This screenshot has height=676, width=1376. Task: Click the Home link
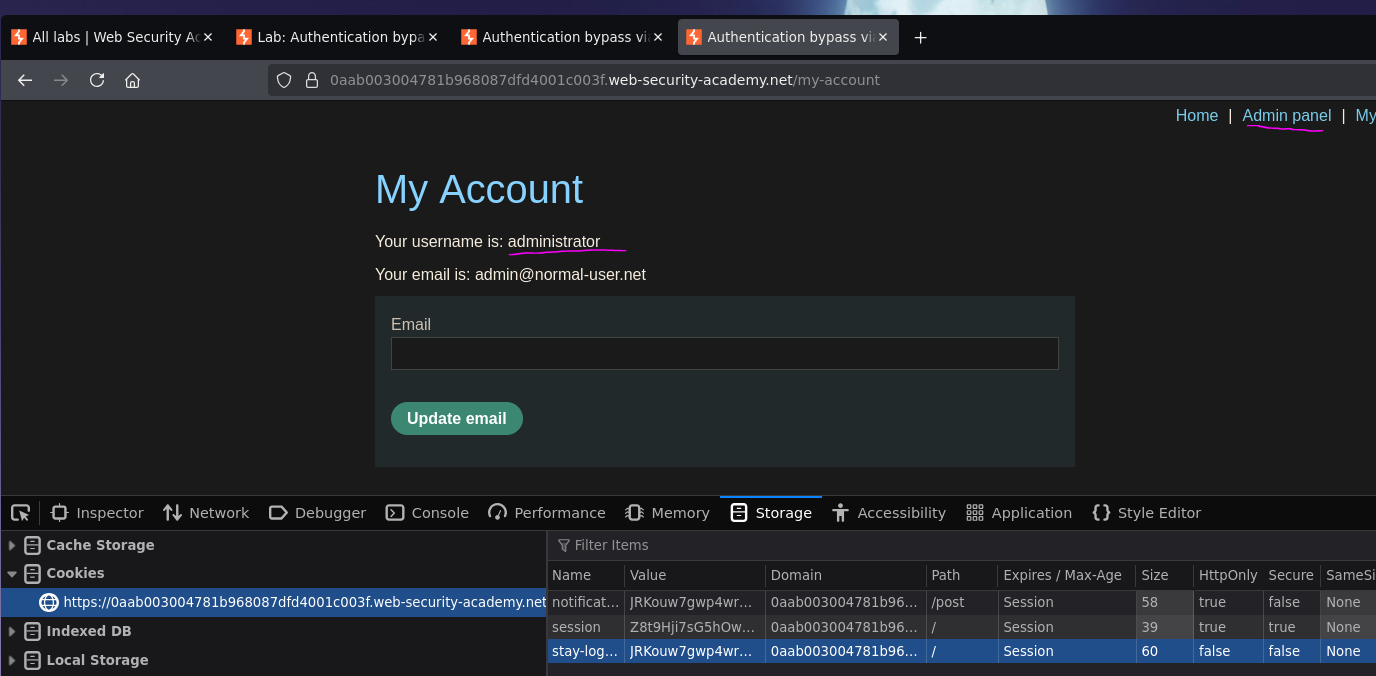(1197, 116)
